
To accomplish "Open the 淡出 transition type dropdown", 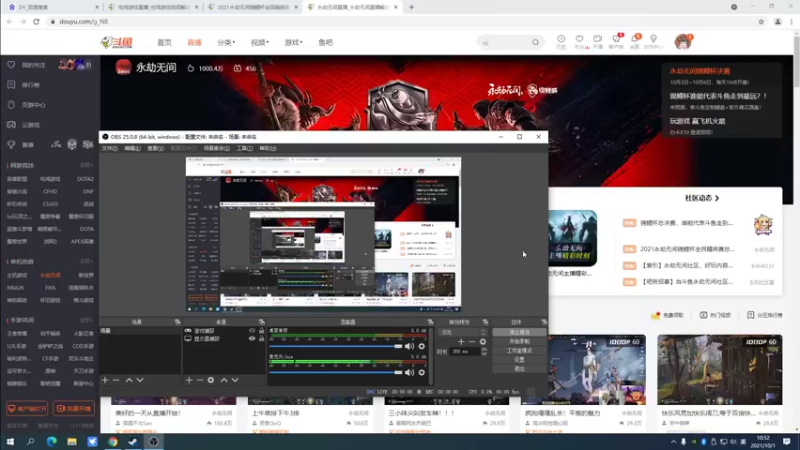I will (x=463, y=332).
